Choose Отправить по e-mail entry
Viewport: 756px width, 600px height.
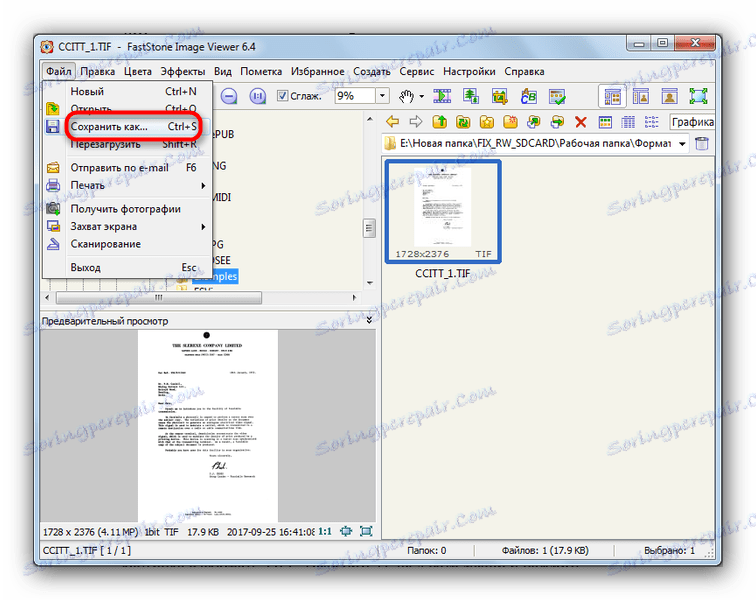tap(128, 167)
